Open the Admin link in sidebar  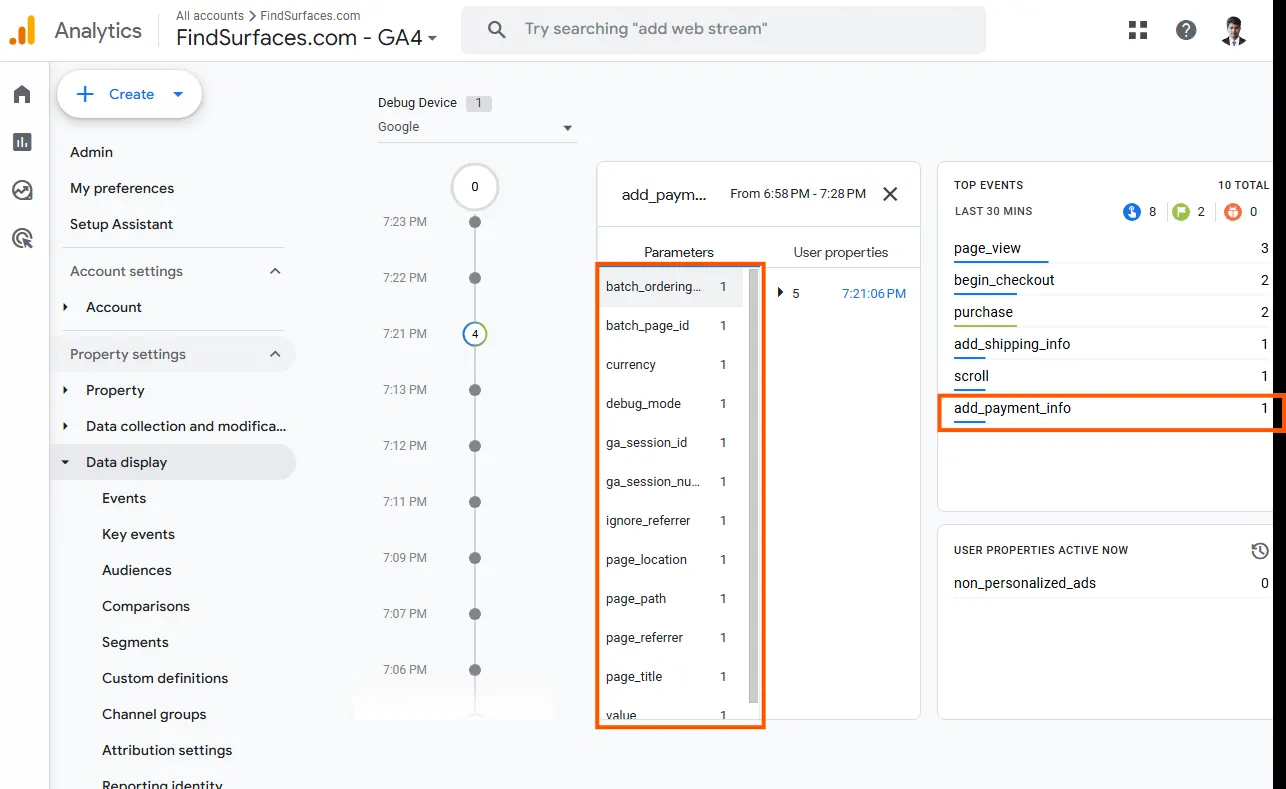[x=91, y=152]
